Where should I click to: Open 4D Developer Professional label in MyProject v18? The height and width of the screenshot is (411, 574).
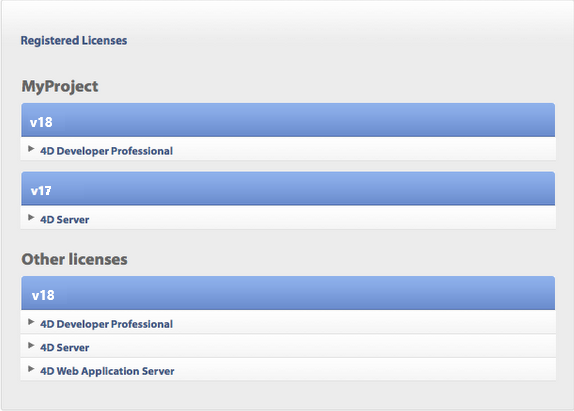106,151
